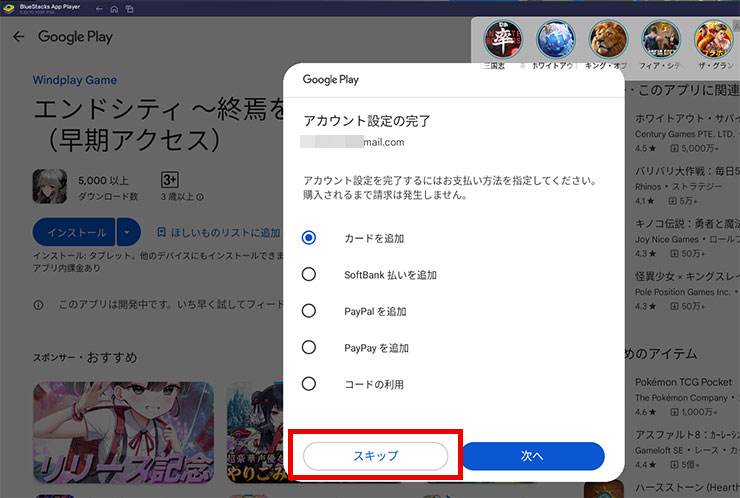740x498 pixels.
Task: Click the BlueStacks home icon
Action: (114, 9)
